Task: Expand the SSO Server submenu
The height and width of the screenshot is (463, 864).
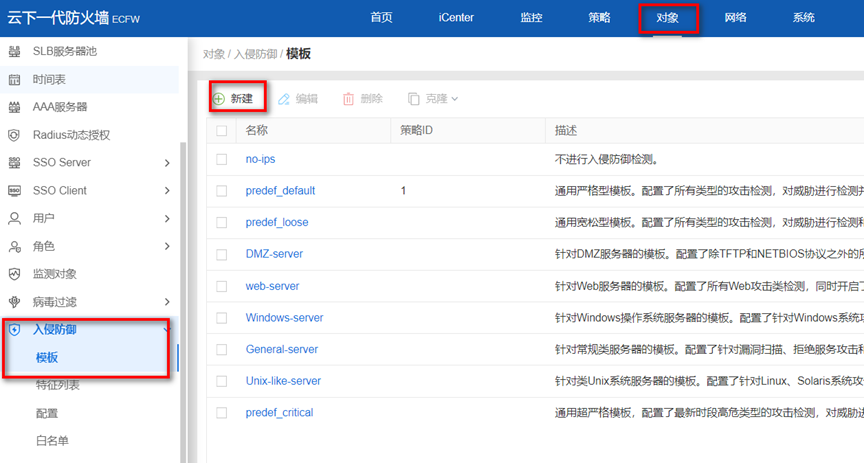Action: pyautogui.click(x=167, y=163)
